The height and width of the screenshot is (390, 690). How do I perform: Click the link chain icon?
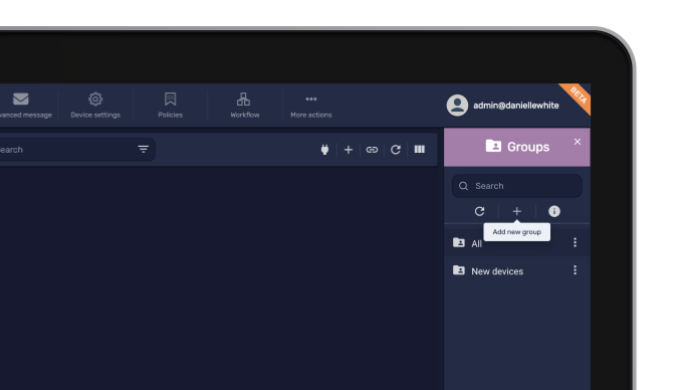(372, 150)
